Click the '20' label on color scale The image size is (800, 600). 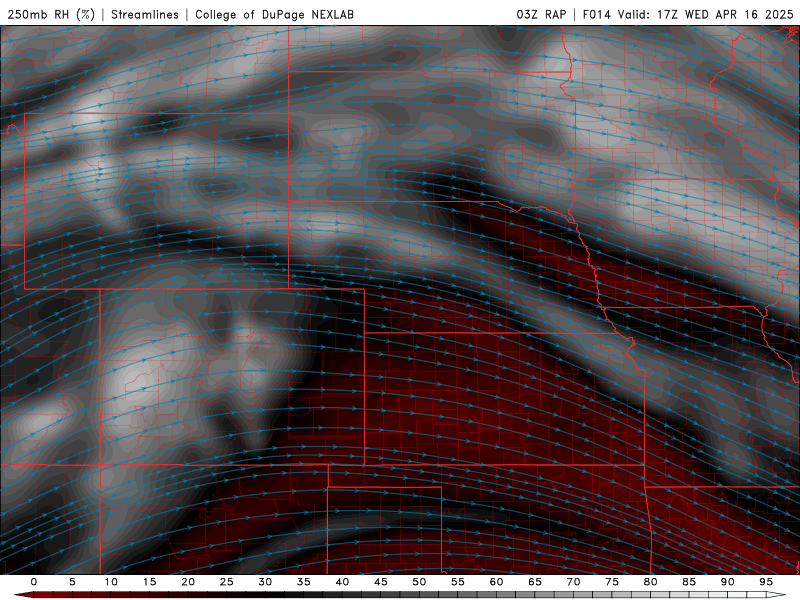tap(188, 582)
